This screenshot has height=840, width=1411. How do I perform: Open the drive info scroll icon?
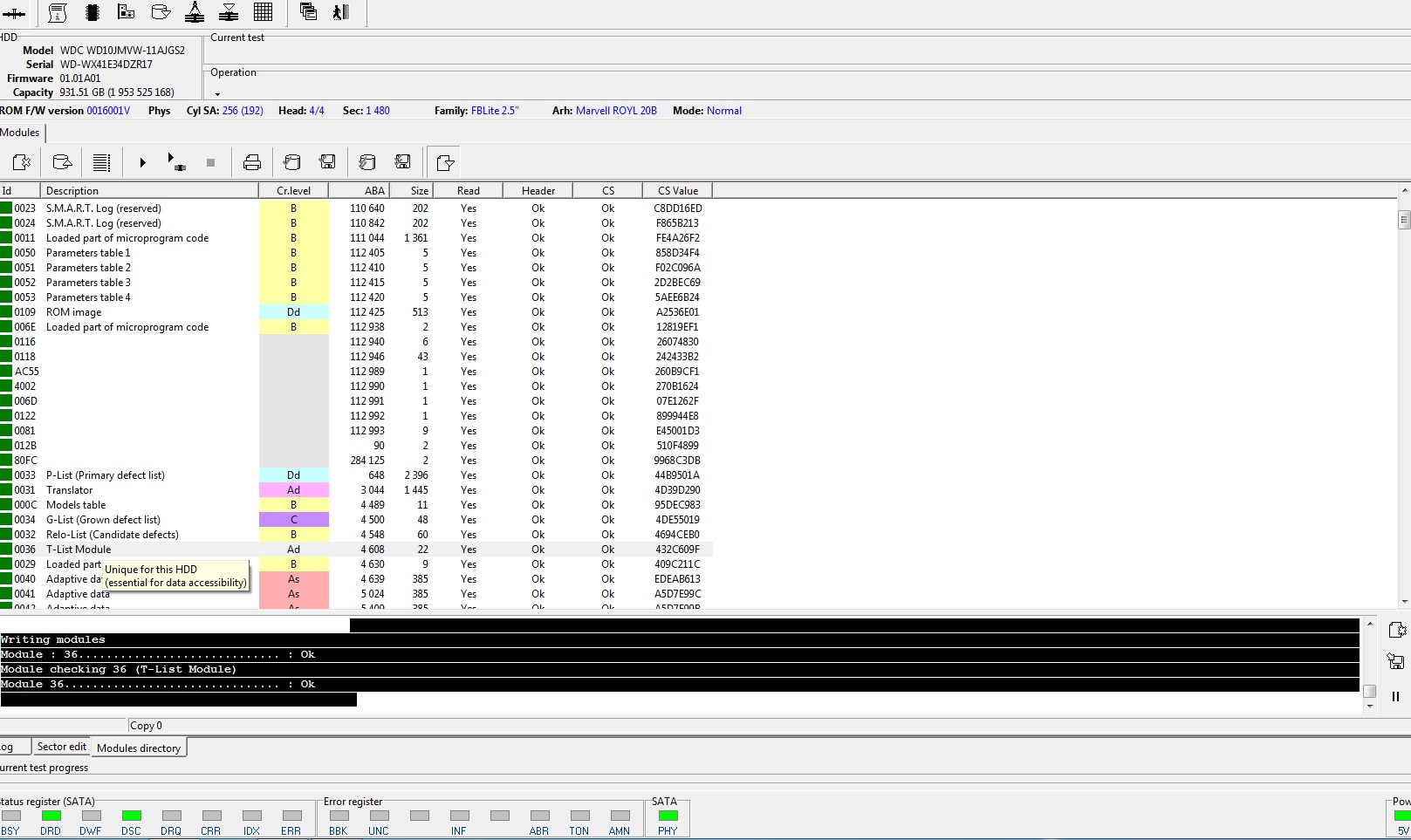point(58,12)
